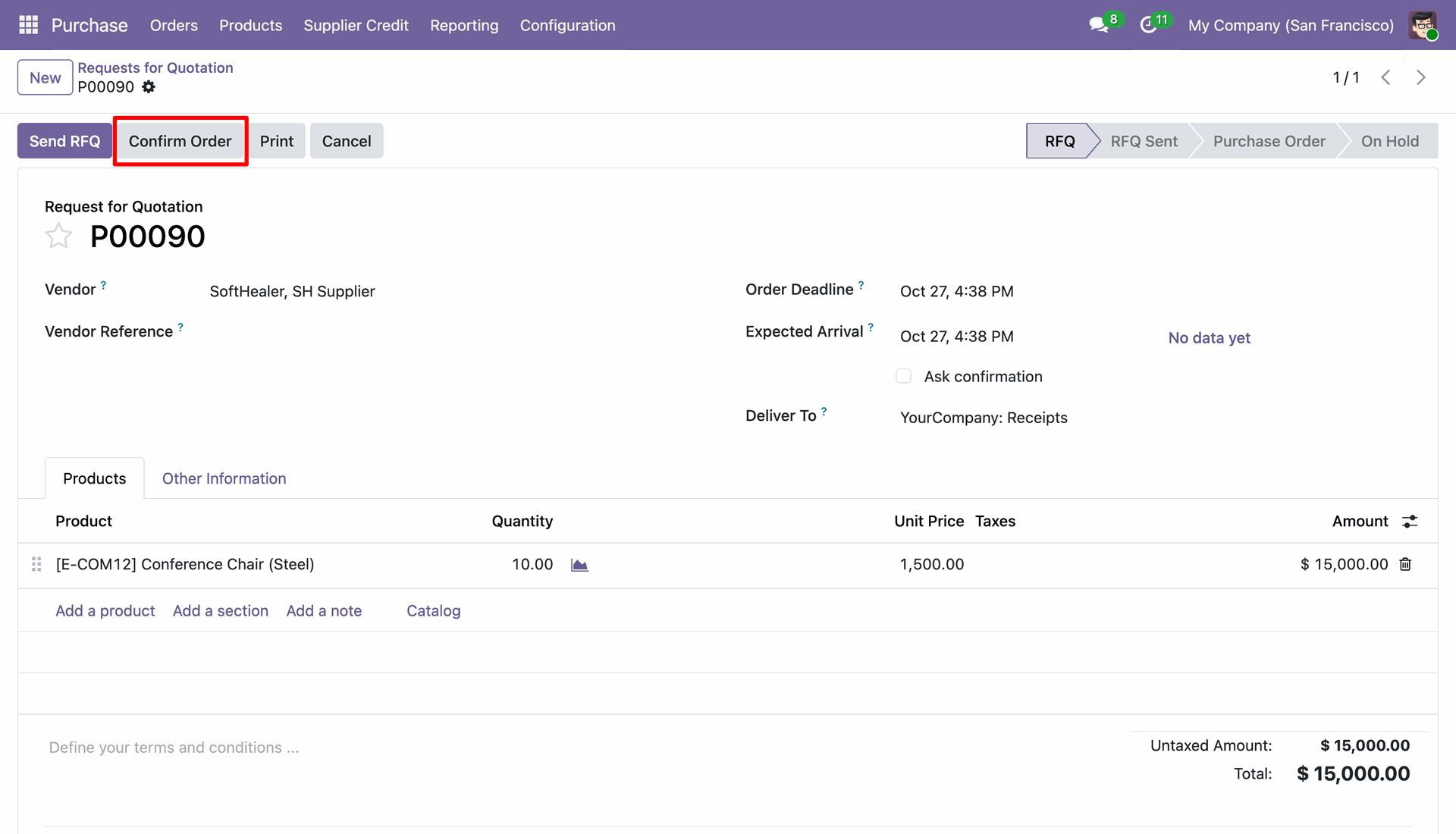The image size is (1456, 834).
Task: Click the Send RFQ button
Action: [x=64, y=141]
